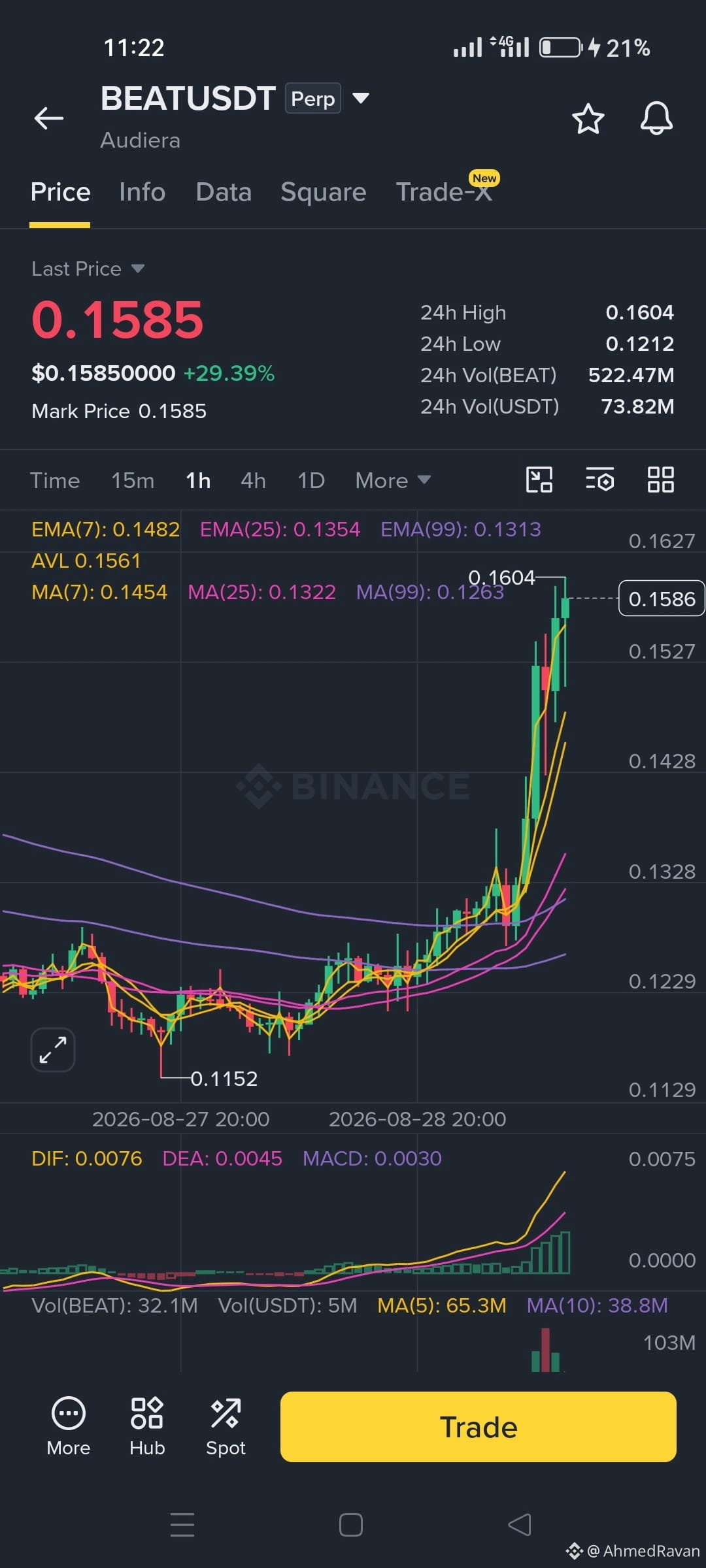This screenshot has height=1568, width=706.
Task: Tap the Android back triangle button
Action: pos(520,1525)
